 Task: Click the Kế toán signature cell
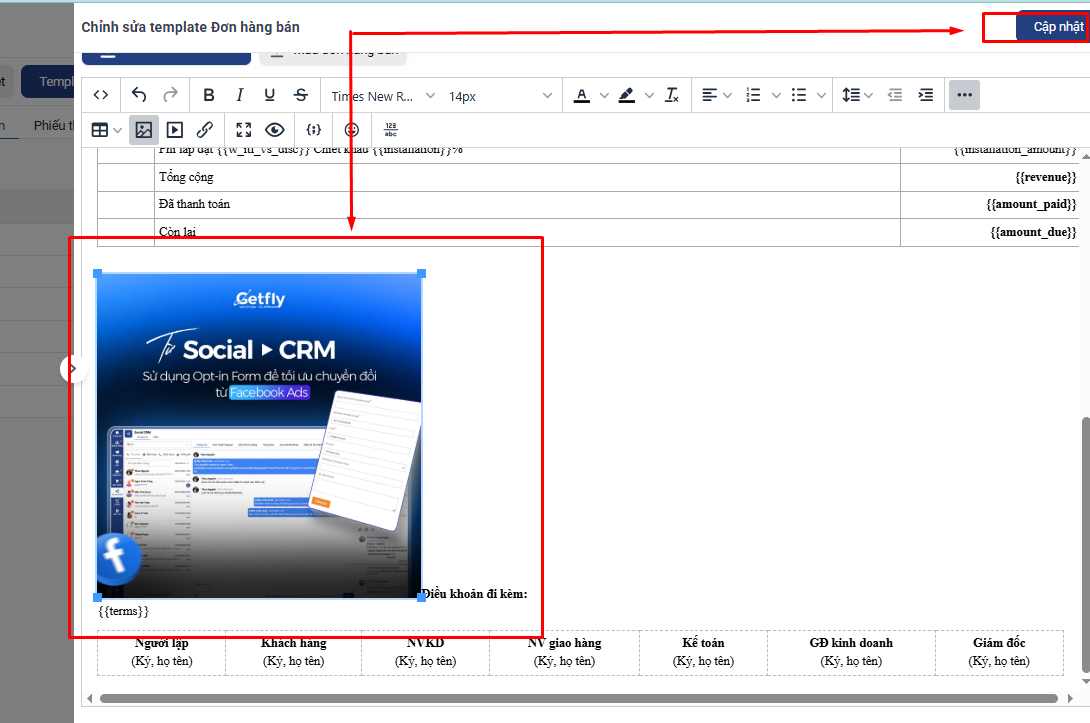tap(703, 653)
